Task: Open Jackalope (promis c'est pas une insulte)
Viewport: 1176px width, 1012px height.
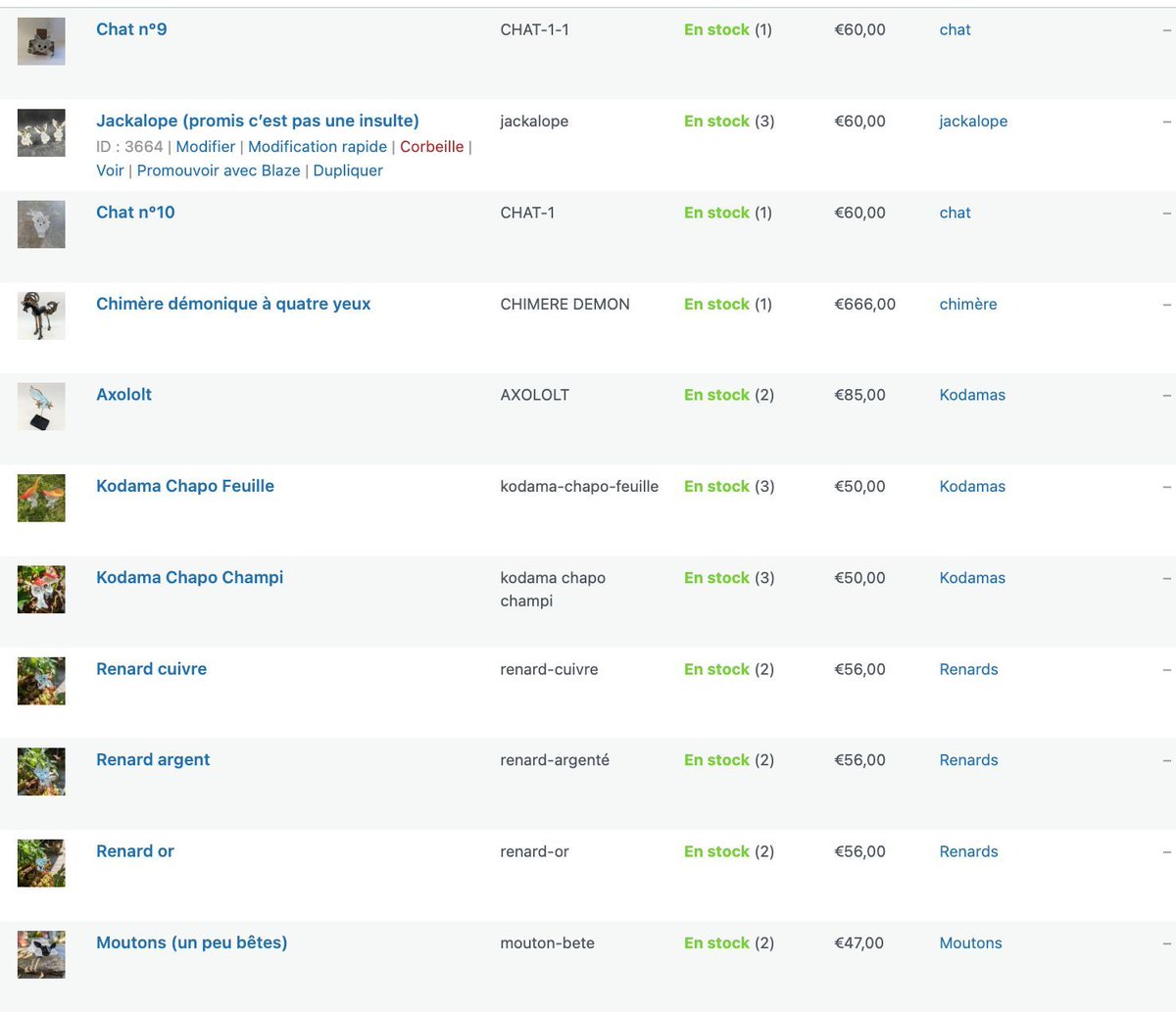Action: pyautogui.click(x=258, y=120)
